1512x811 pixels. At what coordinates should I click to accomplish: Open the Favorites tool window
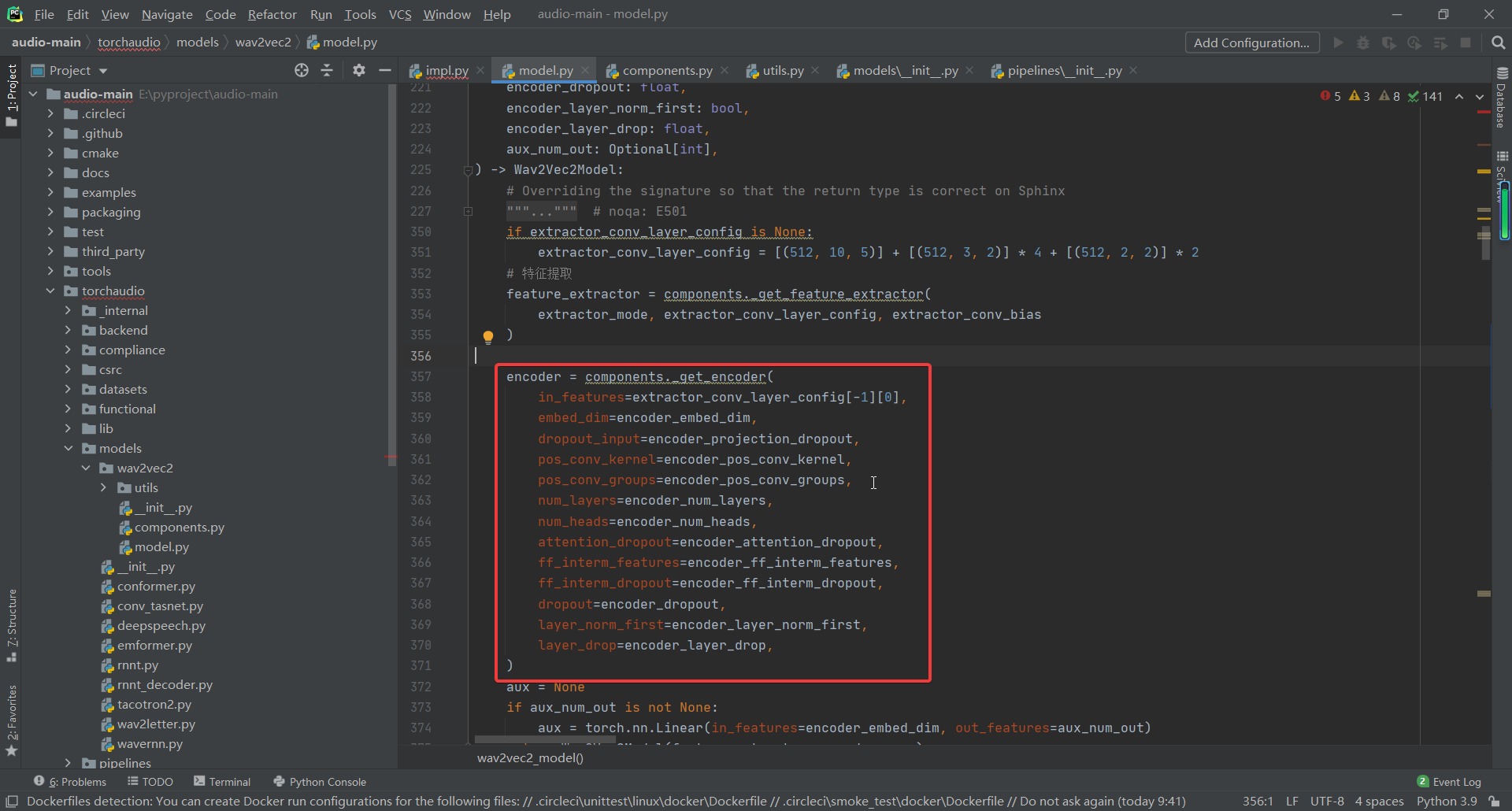click(12, 720)
